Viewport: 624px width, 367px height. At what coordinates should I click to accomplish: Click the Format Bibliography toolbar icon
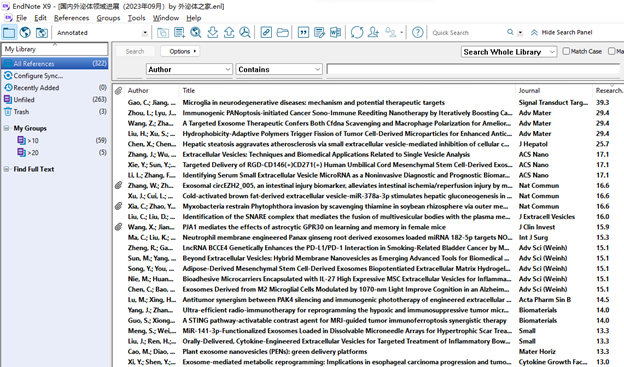click(319, 32)
